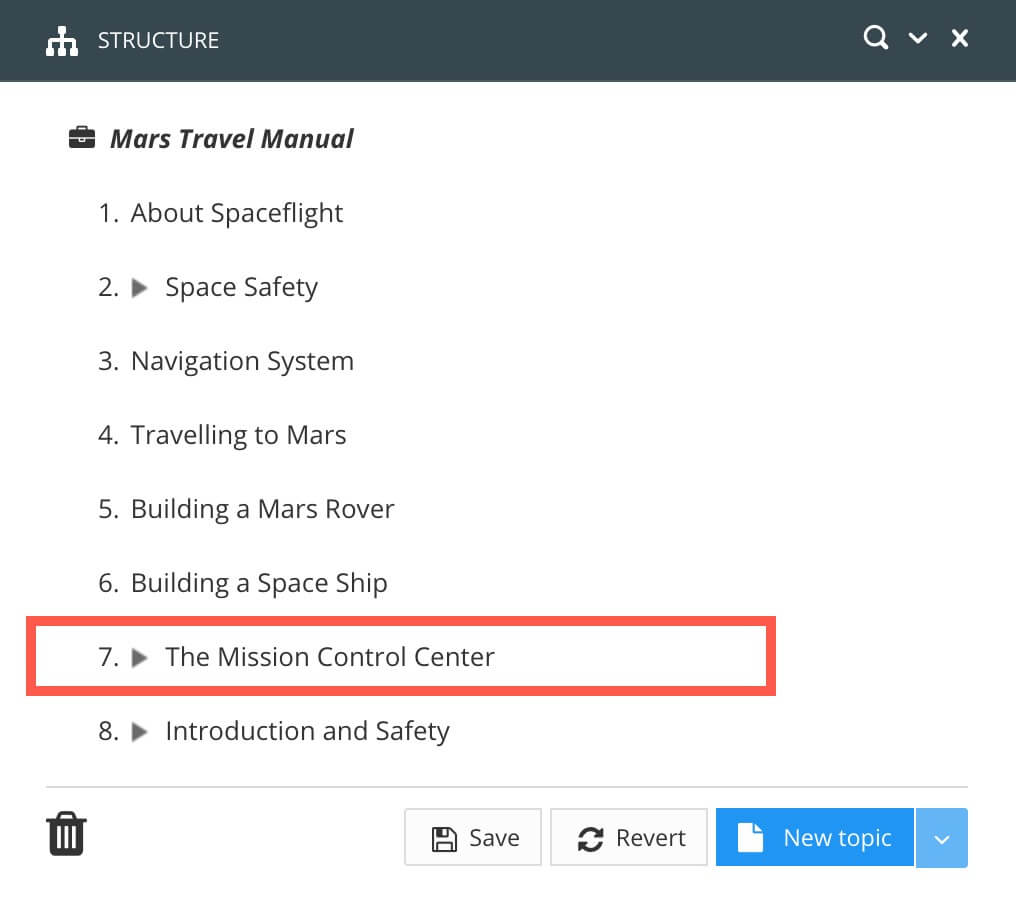Viewport: 1016px width, 898px height.
Task: Expand the Space Safety topic
Action: 140,288
